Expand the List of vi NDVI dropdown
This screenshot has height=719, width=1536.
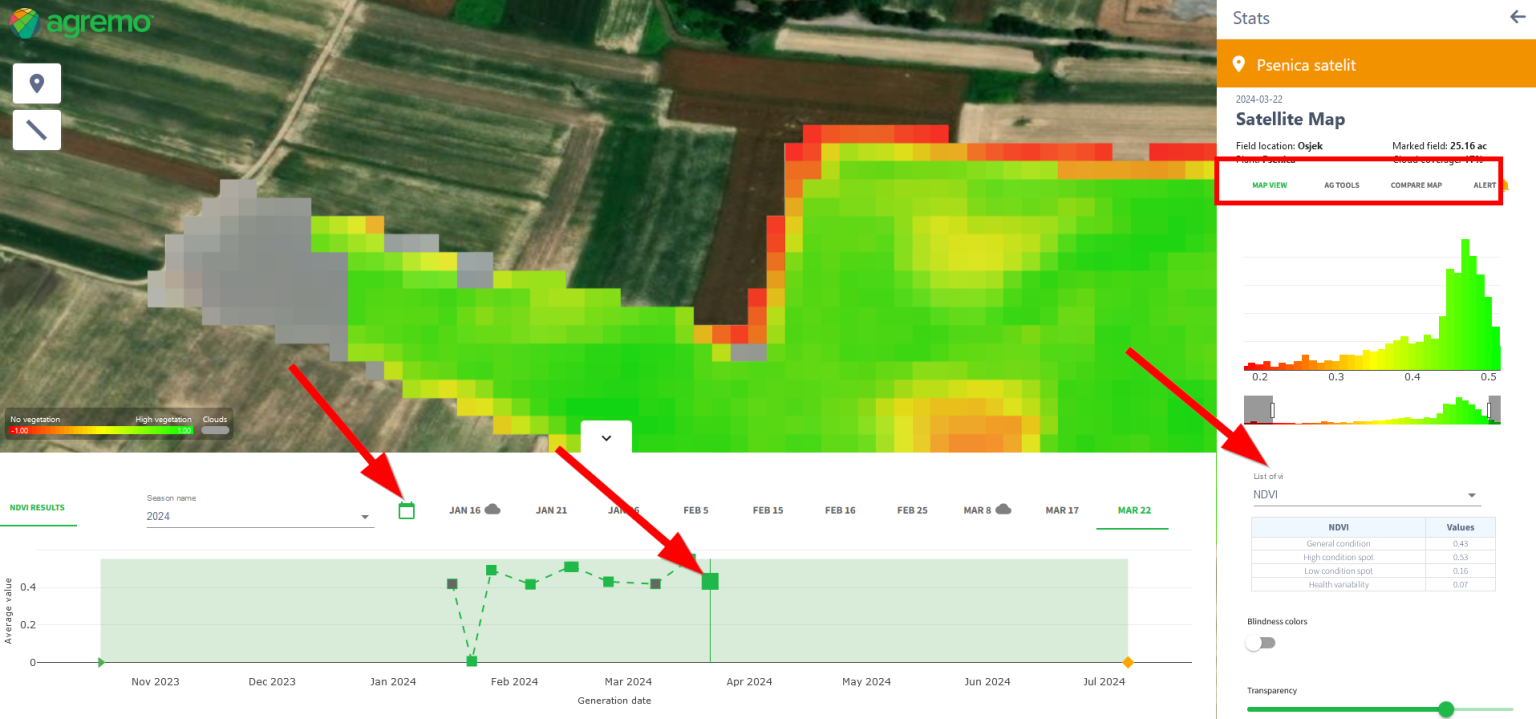click(x=1365, y=494)
